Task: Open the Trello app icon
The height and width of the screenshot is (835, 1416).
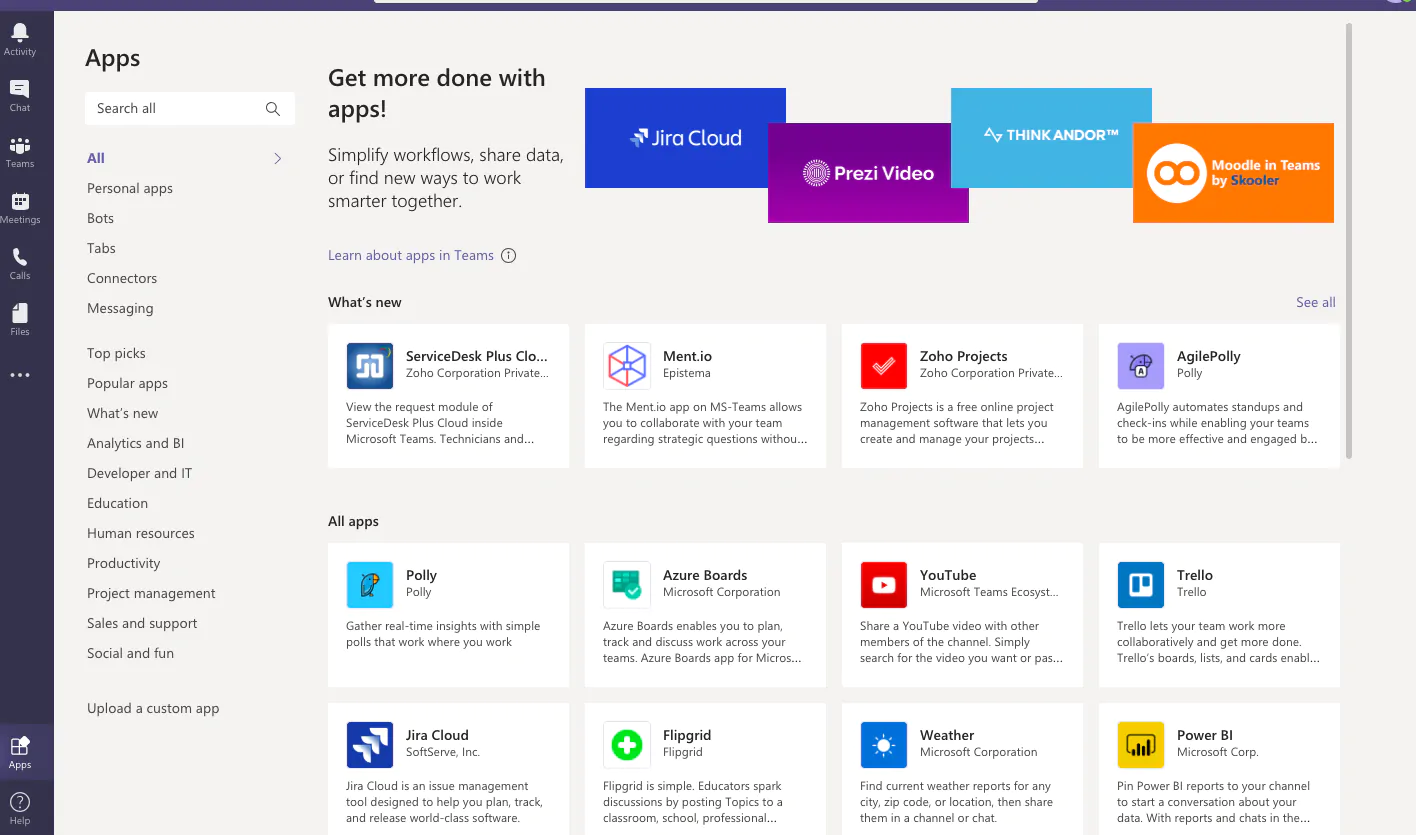Action: tap(1140, 584)
